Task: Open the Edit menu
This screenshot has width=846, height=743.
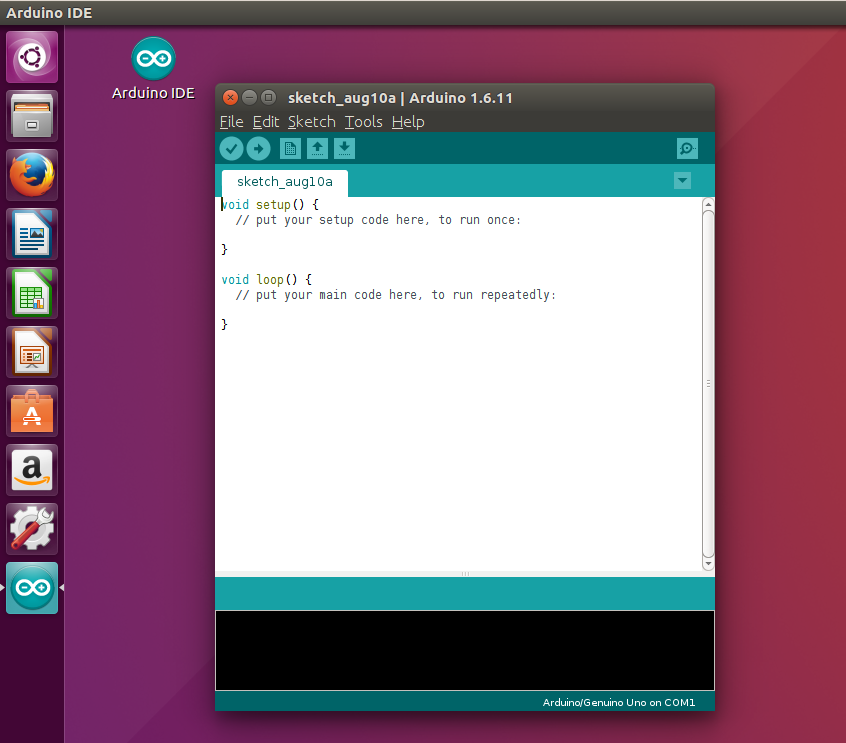Action: pos(266,122)
